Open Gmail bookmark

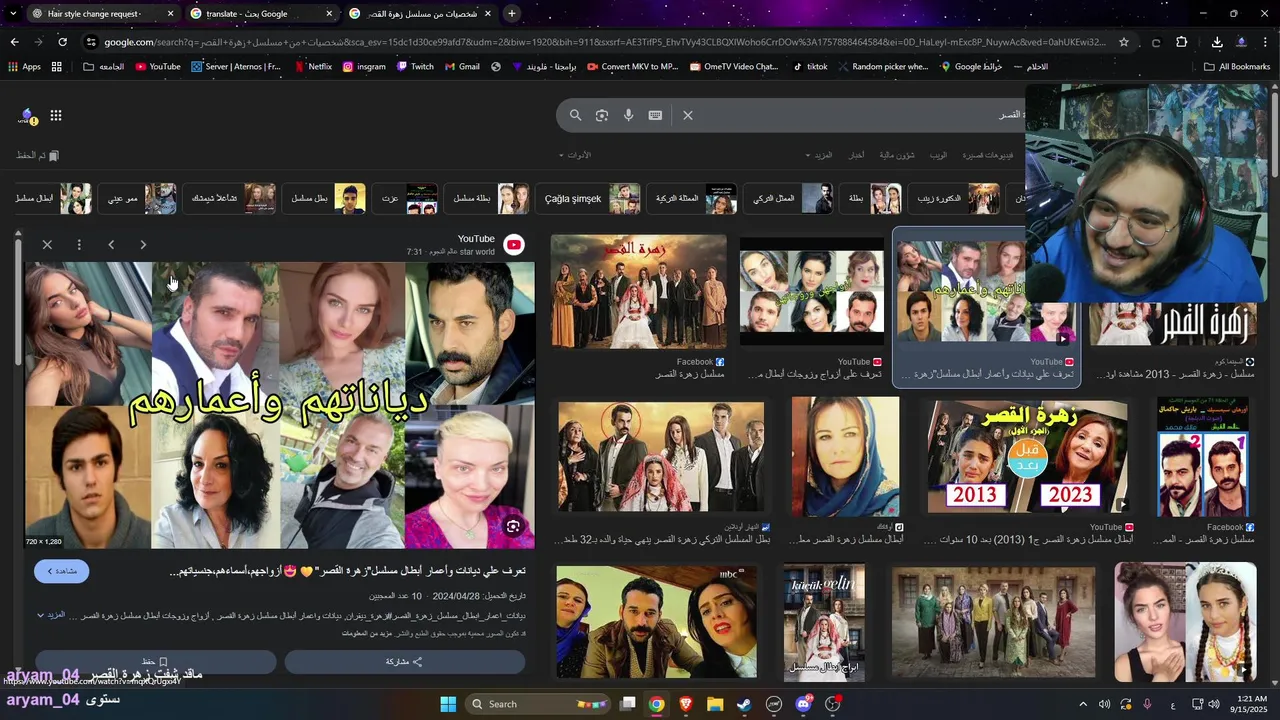462,67
